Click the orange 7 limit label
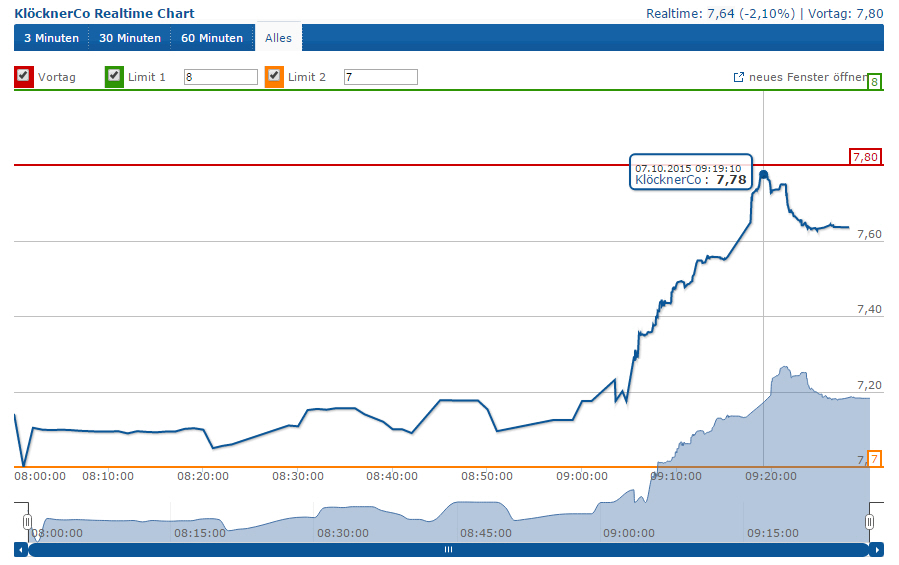Image resolution: width=899 pixels, height=565 pixels. coord(875,459)
